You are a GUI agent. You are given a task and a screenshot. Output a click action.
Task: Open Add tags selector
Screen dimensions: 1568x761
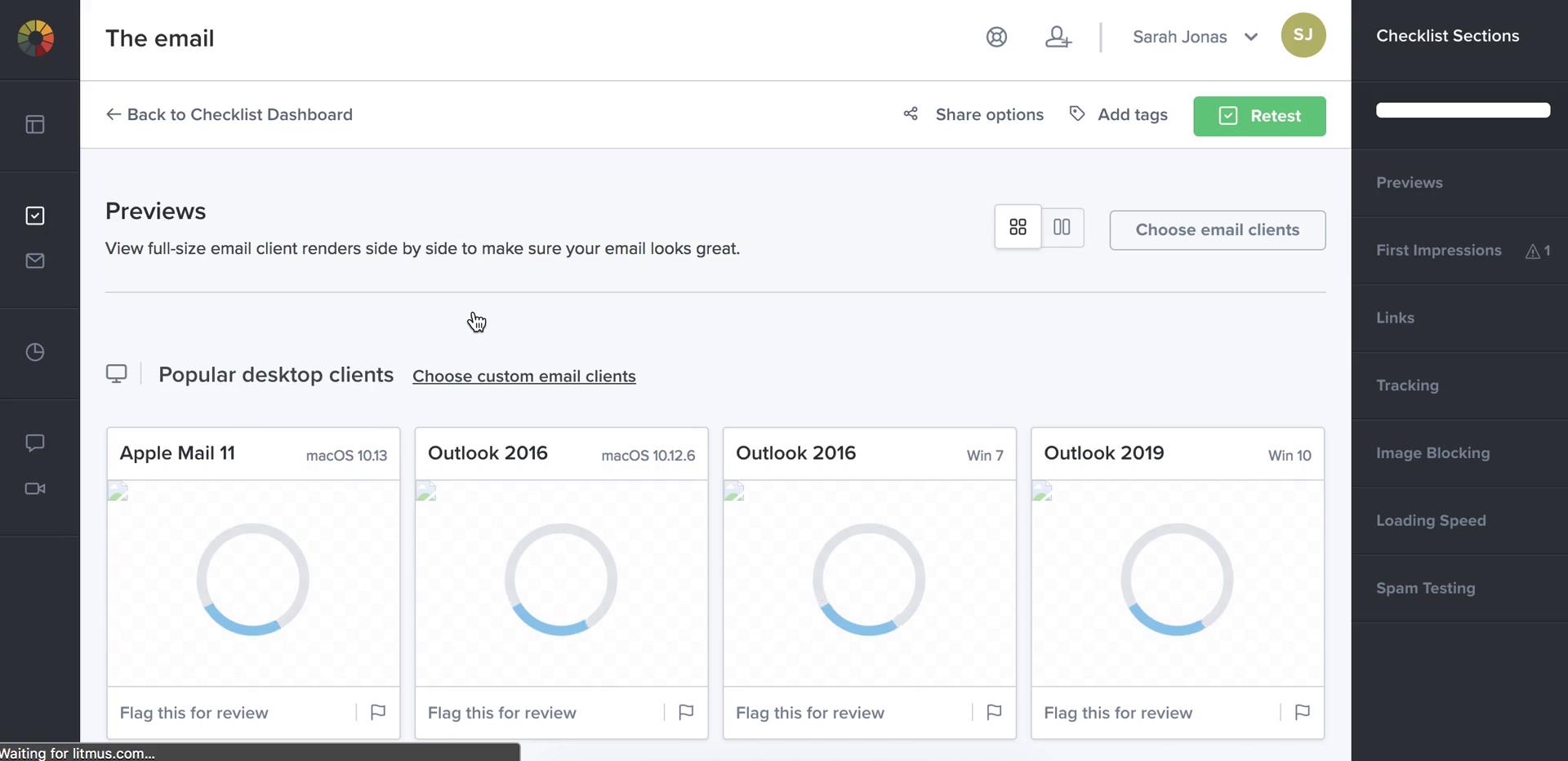coord(1119,114)
